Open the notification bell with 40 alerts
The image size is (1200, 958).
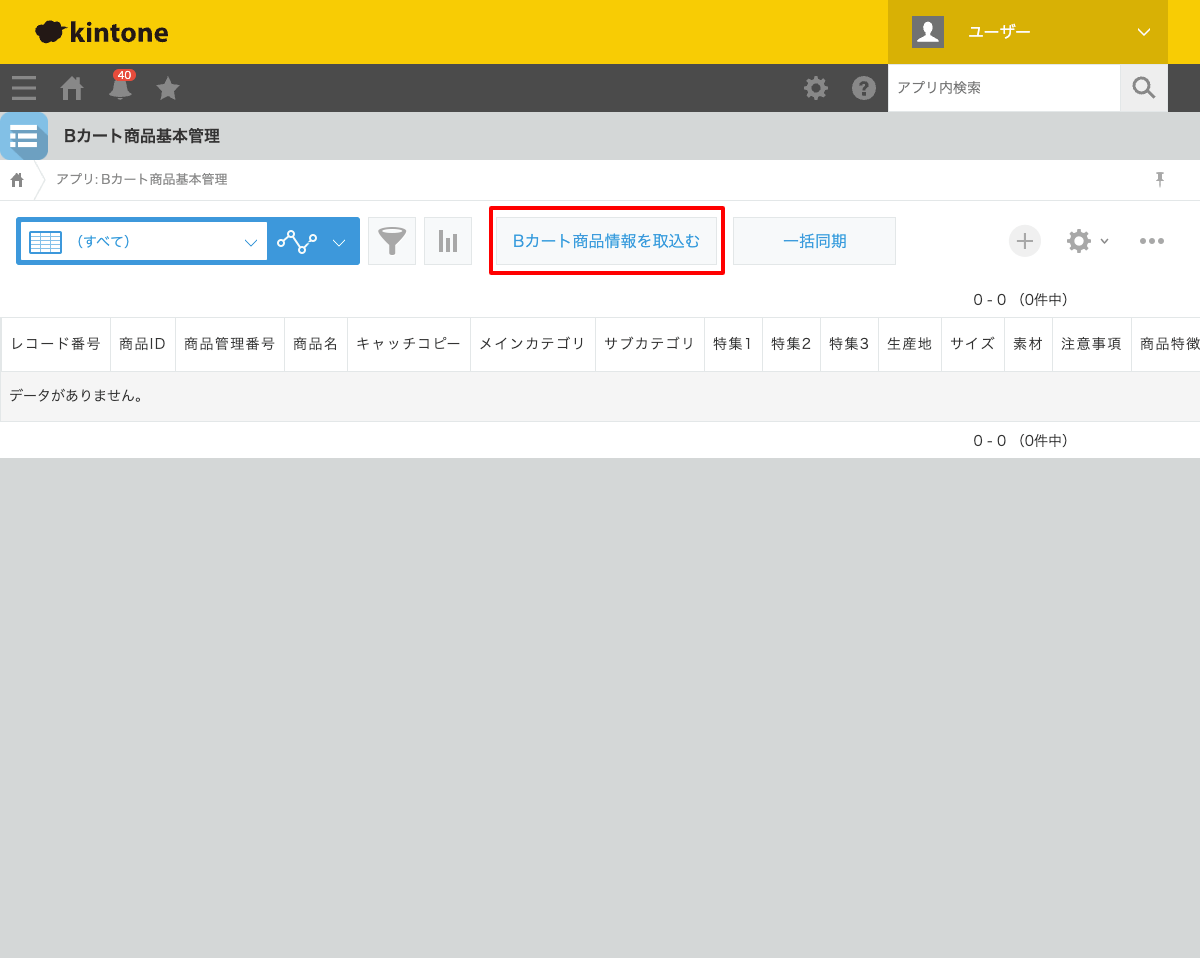coord(119,89)
